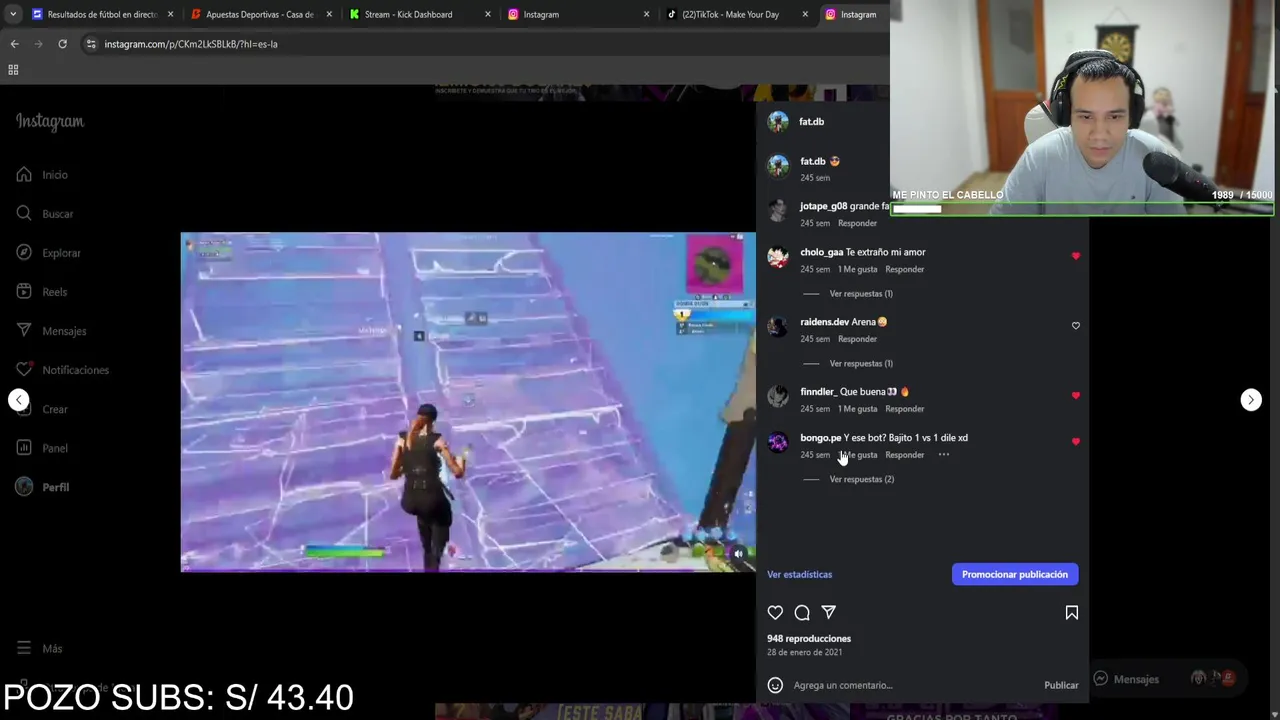The width and height of the screenshot is (1280, 720).
Task: Open the Panel dashboard icon
Action: 24,448
